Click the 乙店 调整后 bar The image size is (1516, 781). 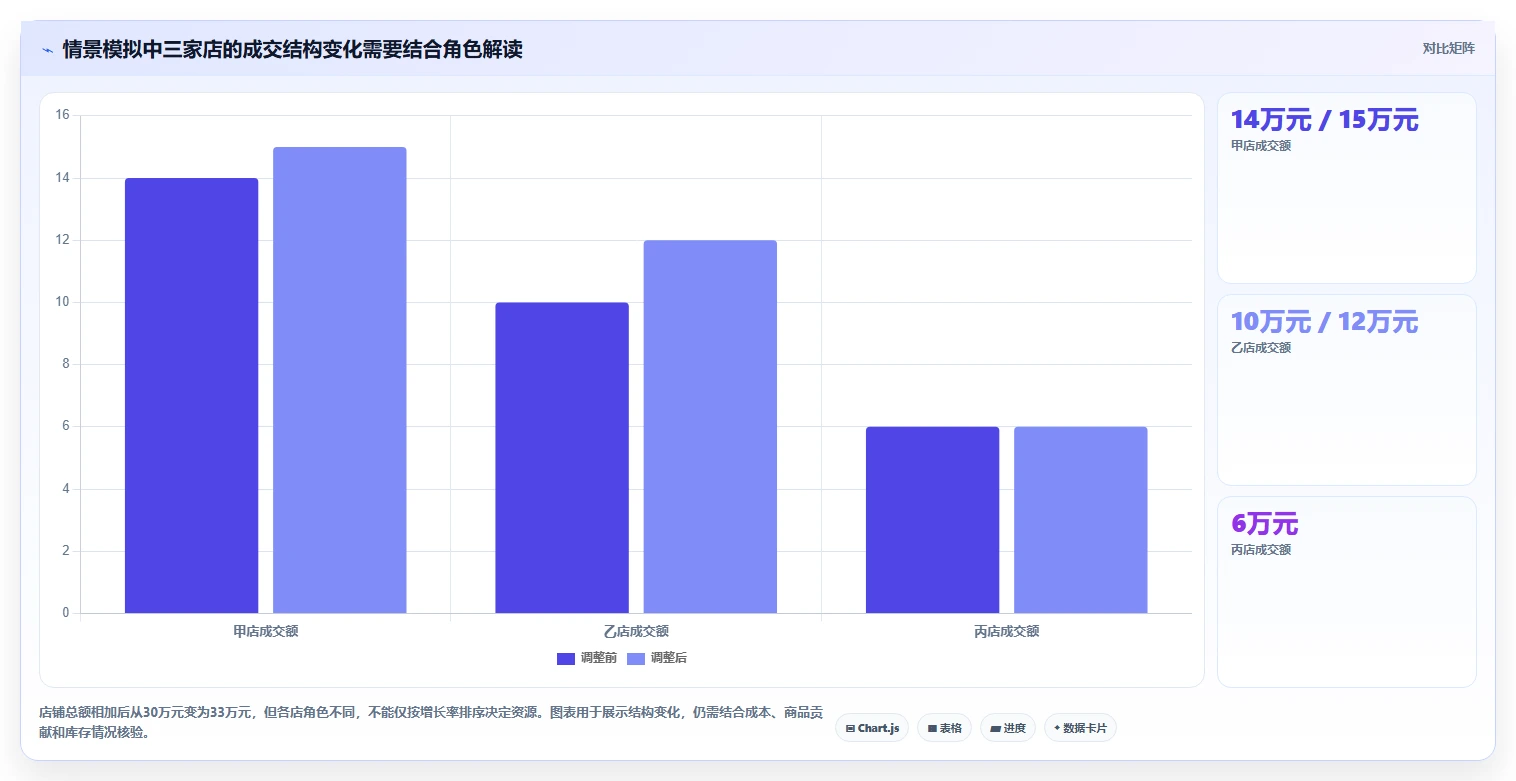(710, 426)
